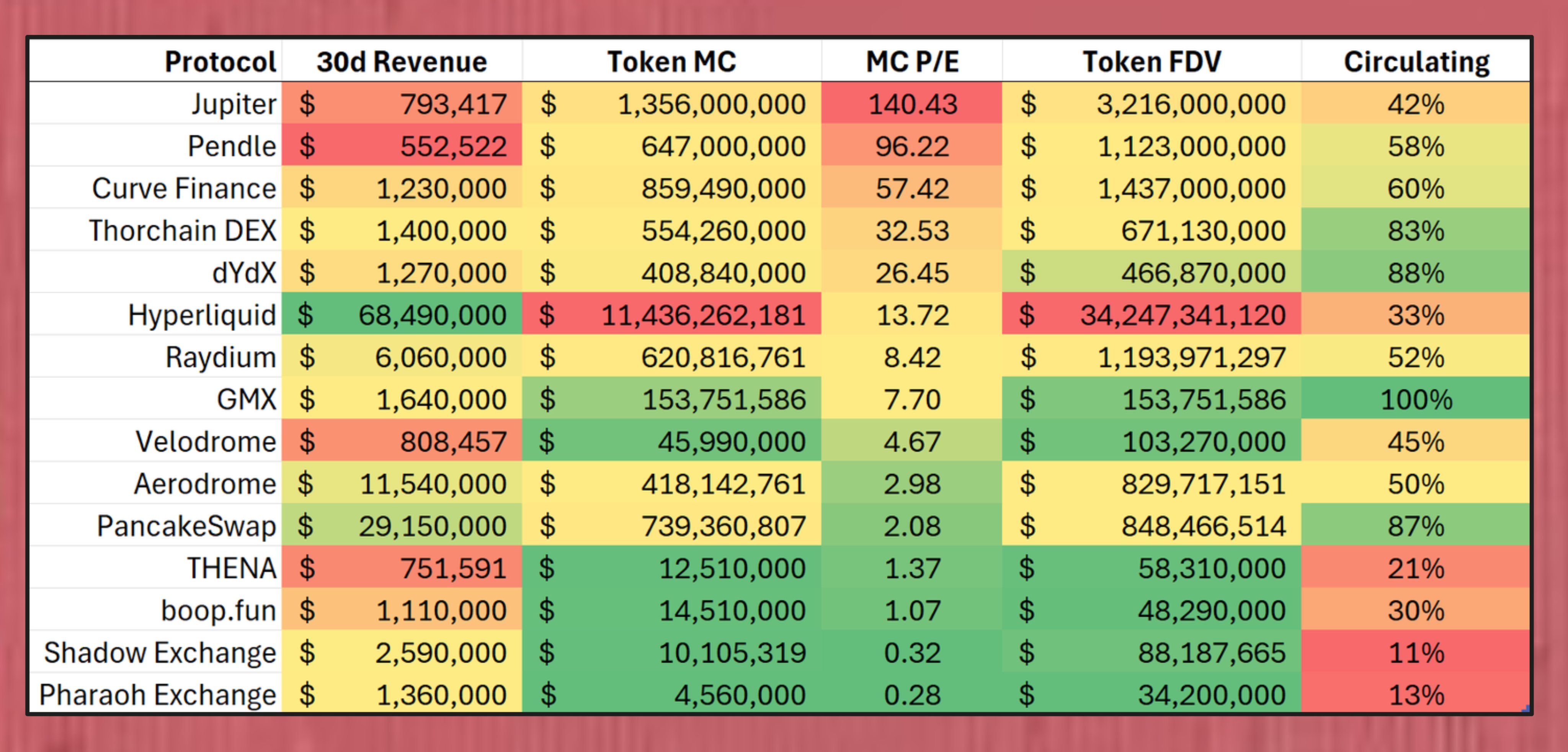Select Hyperliquid's 34,247,341,120 FDV cell

[1151, 314]
